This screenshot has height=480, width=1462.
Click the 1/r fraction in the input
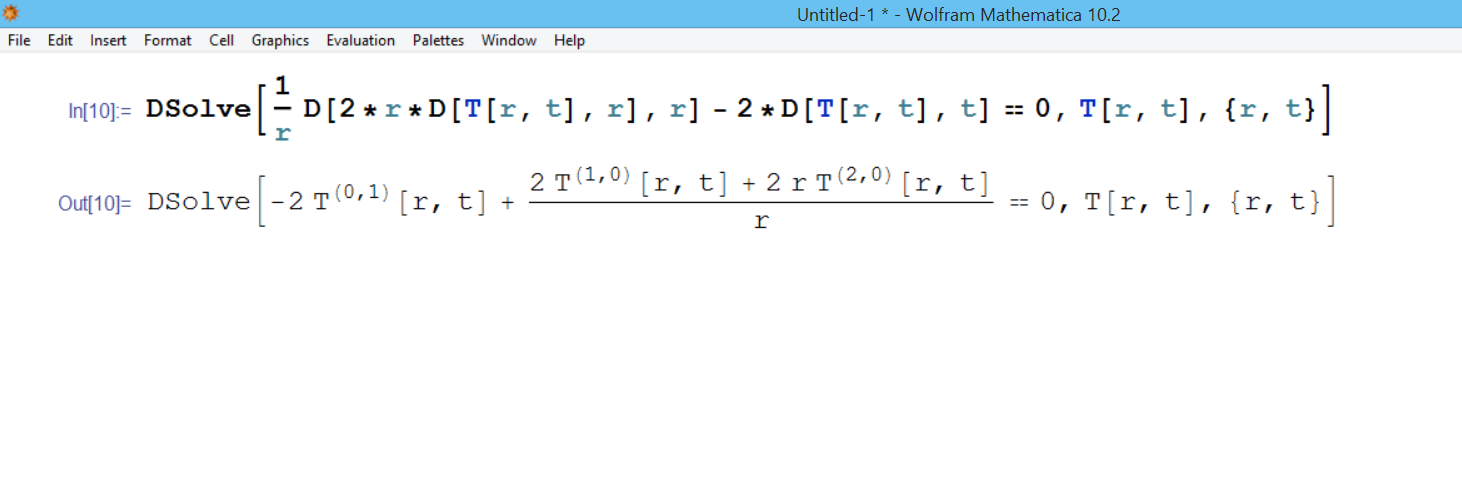[x=283, y=110]
